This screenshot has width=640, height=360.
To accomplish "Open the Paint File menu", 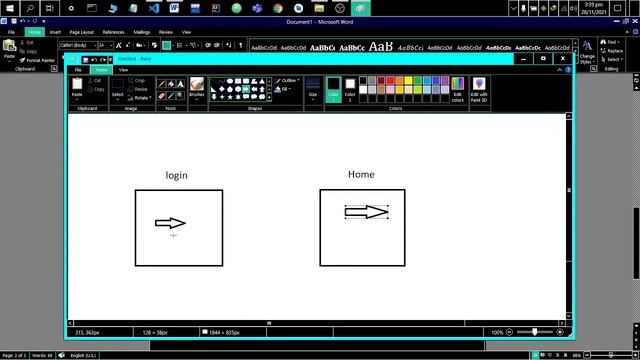I will click(78, 70).
